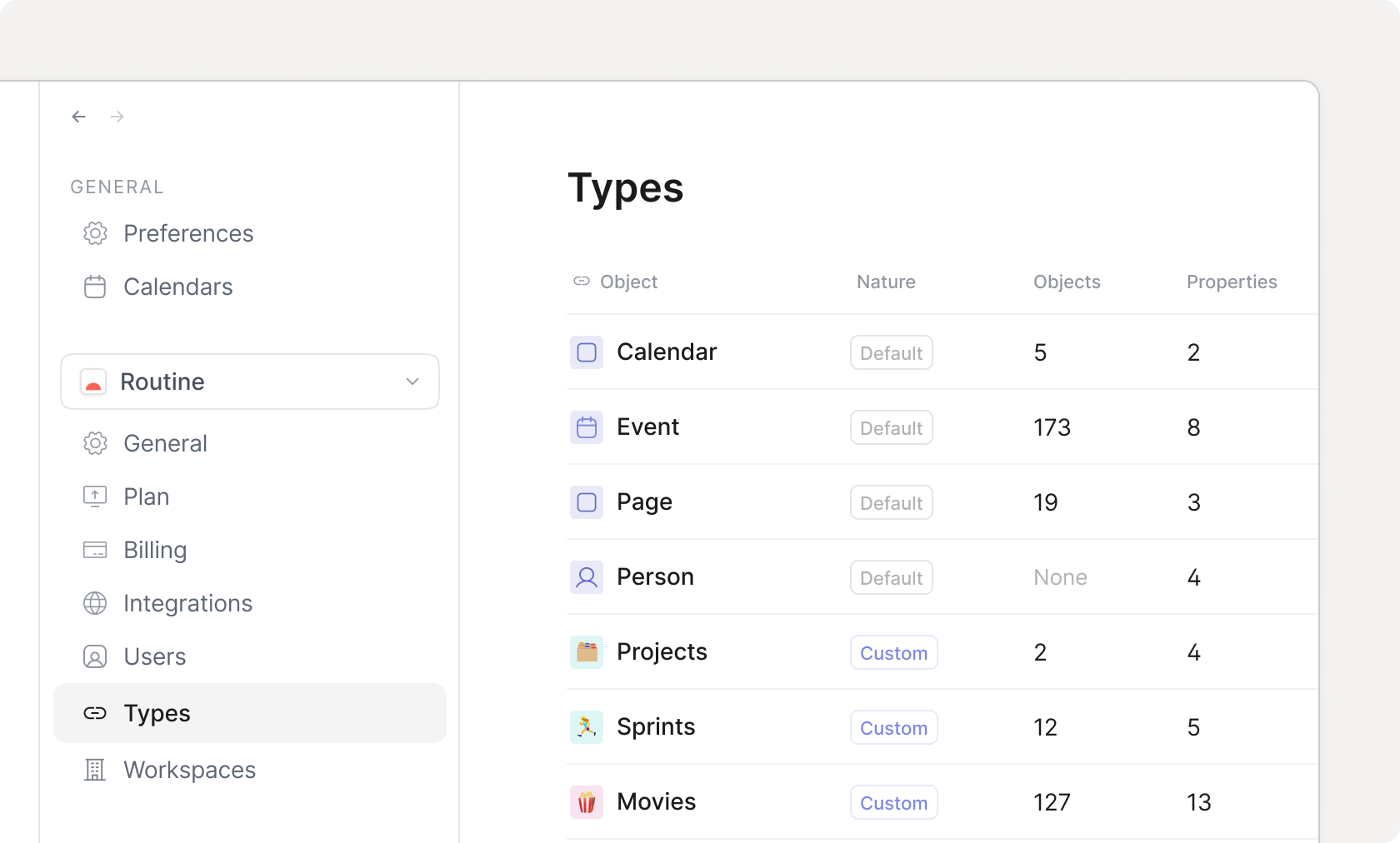Open the Routine workspace switcher chevron
This screenshot has width=1400, height=843.
pyautogui.click(x=412, y=382)
